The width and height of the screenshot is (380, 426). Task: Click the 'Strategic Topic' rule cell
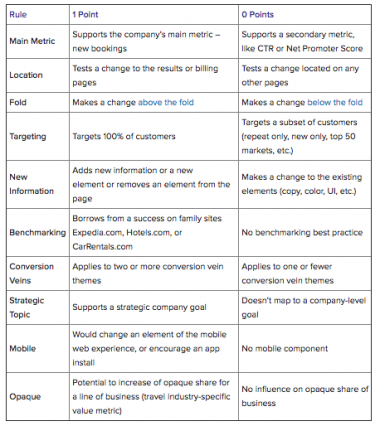pos(38,307)
